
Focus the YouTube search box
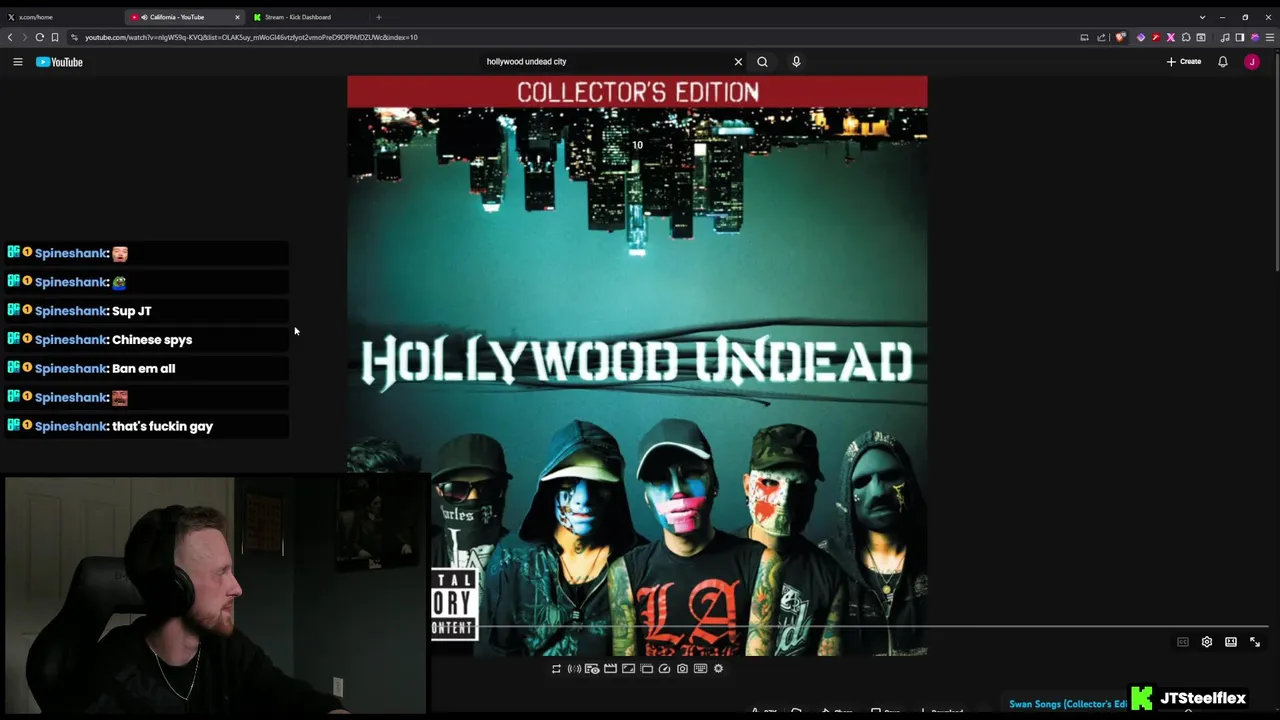pos(605,62)
